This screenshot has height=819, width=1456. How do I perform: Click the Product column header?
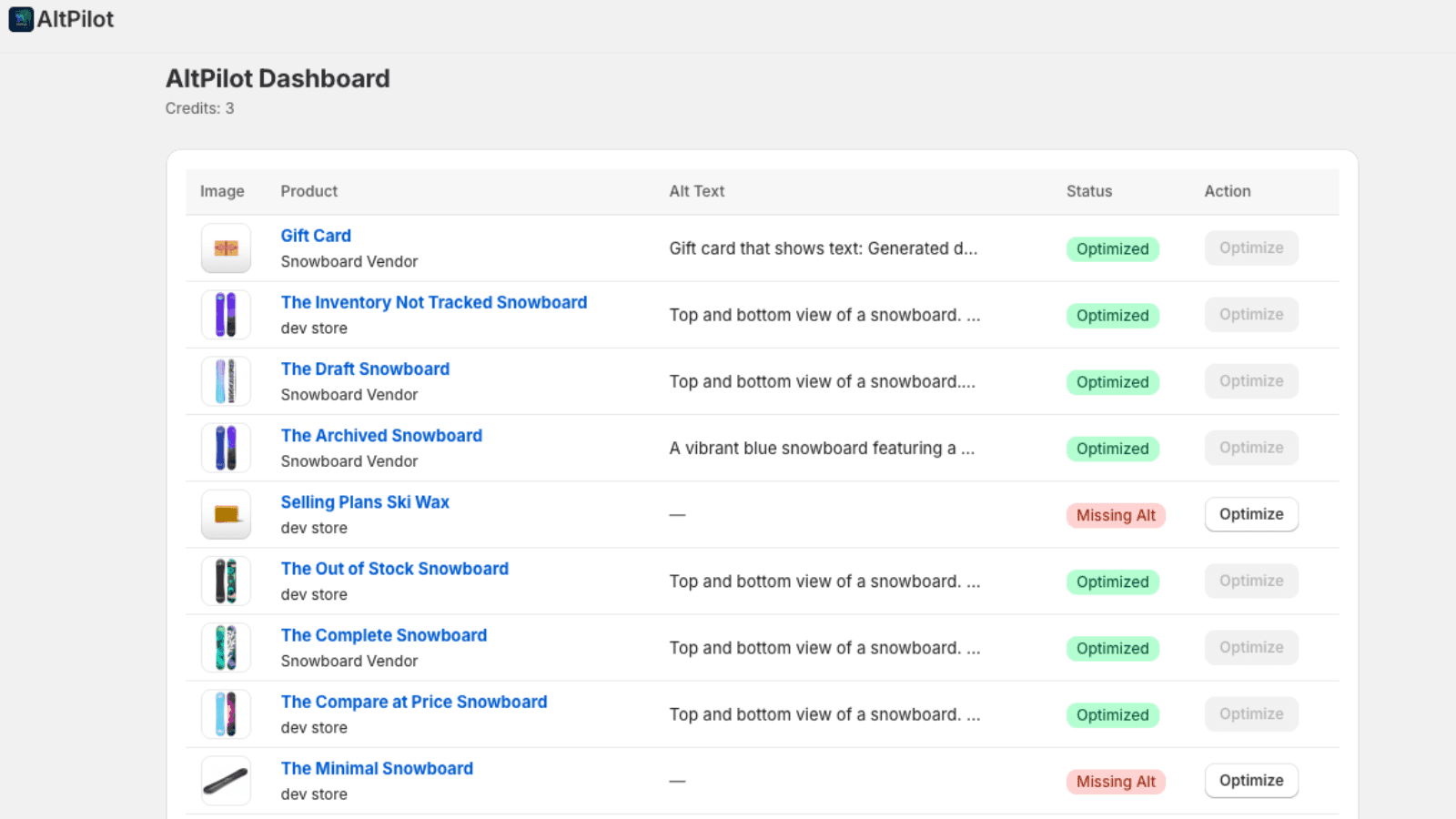tap(308, 191)
